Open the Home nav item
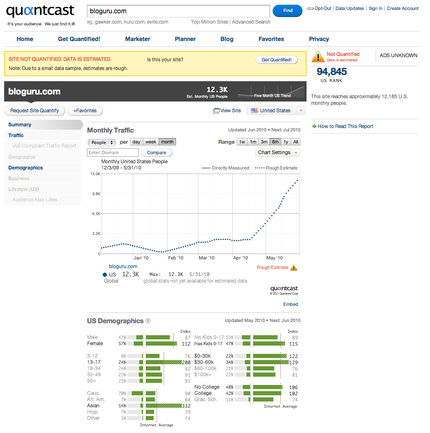430x433 pixels. point(25,39)
